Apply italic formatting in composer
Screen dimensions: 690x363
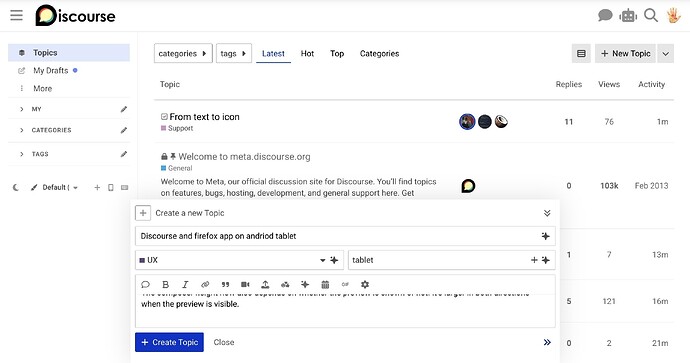[185, 285]
